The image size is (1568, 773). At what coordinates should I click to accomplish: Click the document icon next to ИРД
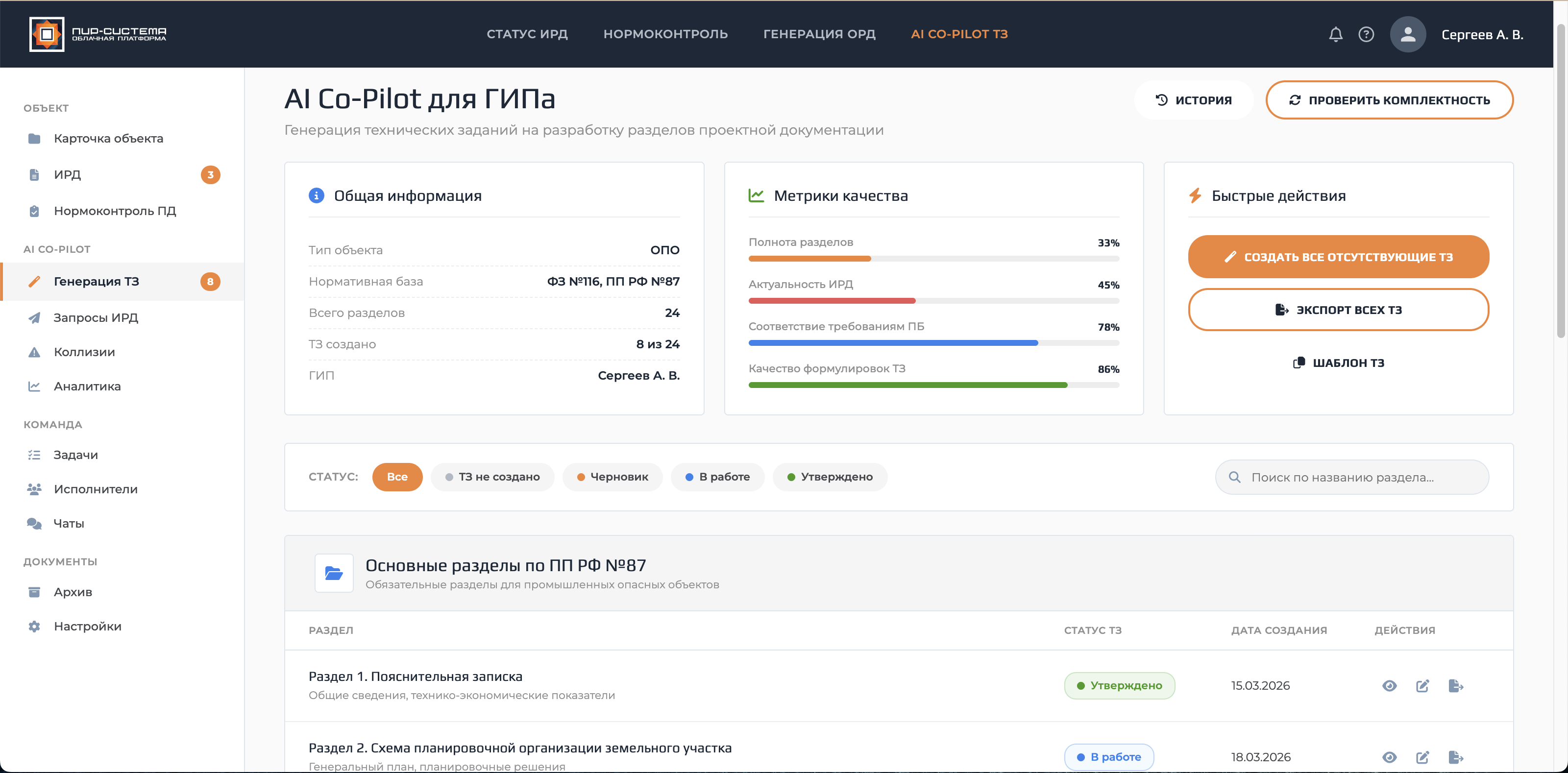click(x=34, y=175)
